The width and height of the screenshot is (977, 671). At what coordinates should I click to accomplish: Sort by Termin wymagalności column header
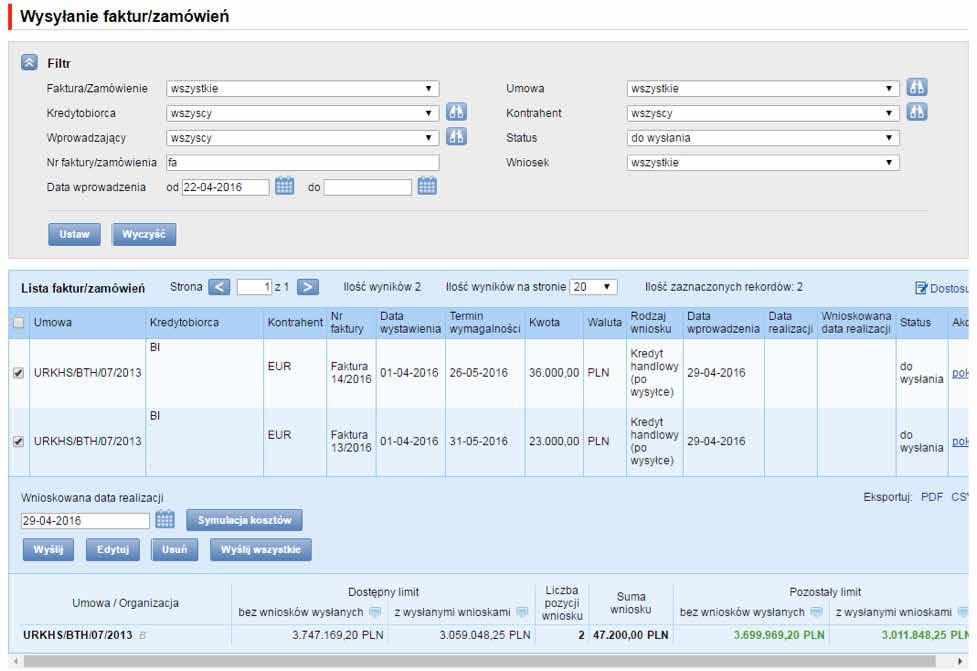[x=485, y=323]
